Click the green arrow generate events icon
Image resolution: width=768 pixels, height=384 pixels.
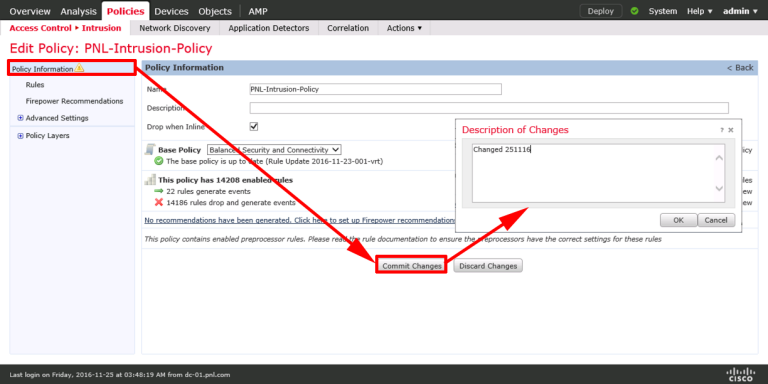[158, 192]
